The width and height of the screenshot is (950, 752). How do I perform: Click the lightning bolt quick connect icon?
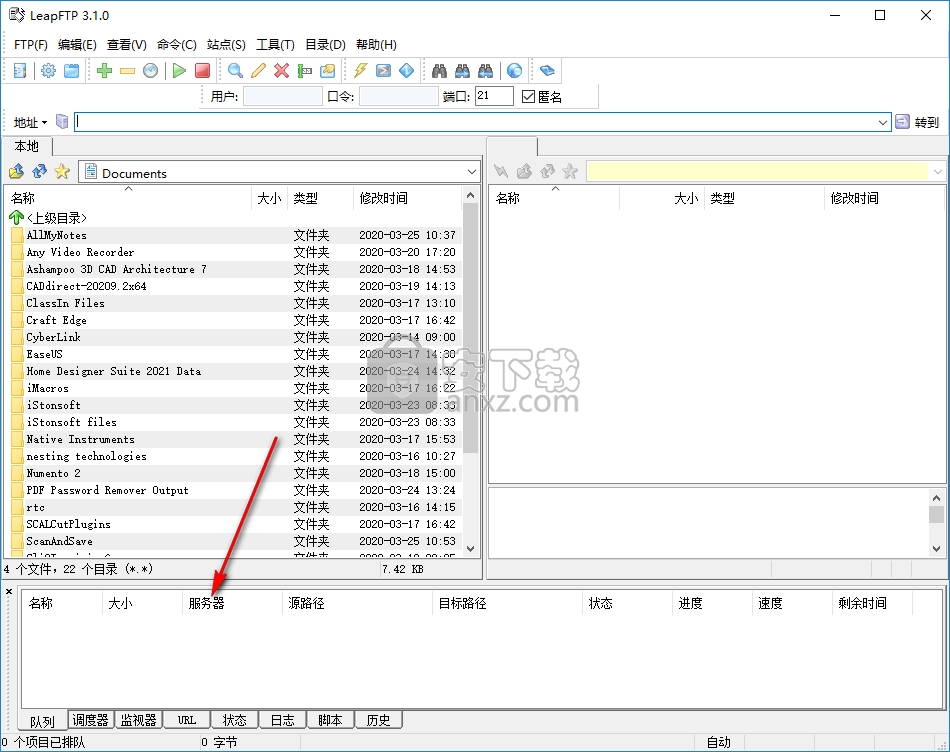(361, 70)
